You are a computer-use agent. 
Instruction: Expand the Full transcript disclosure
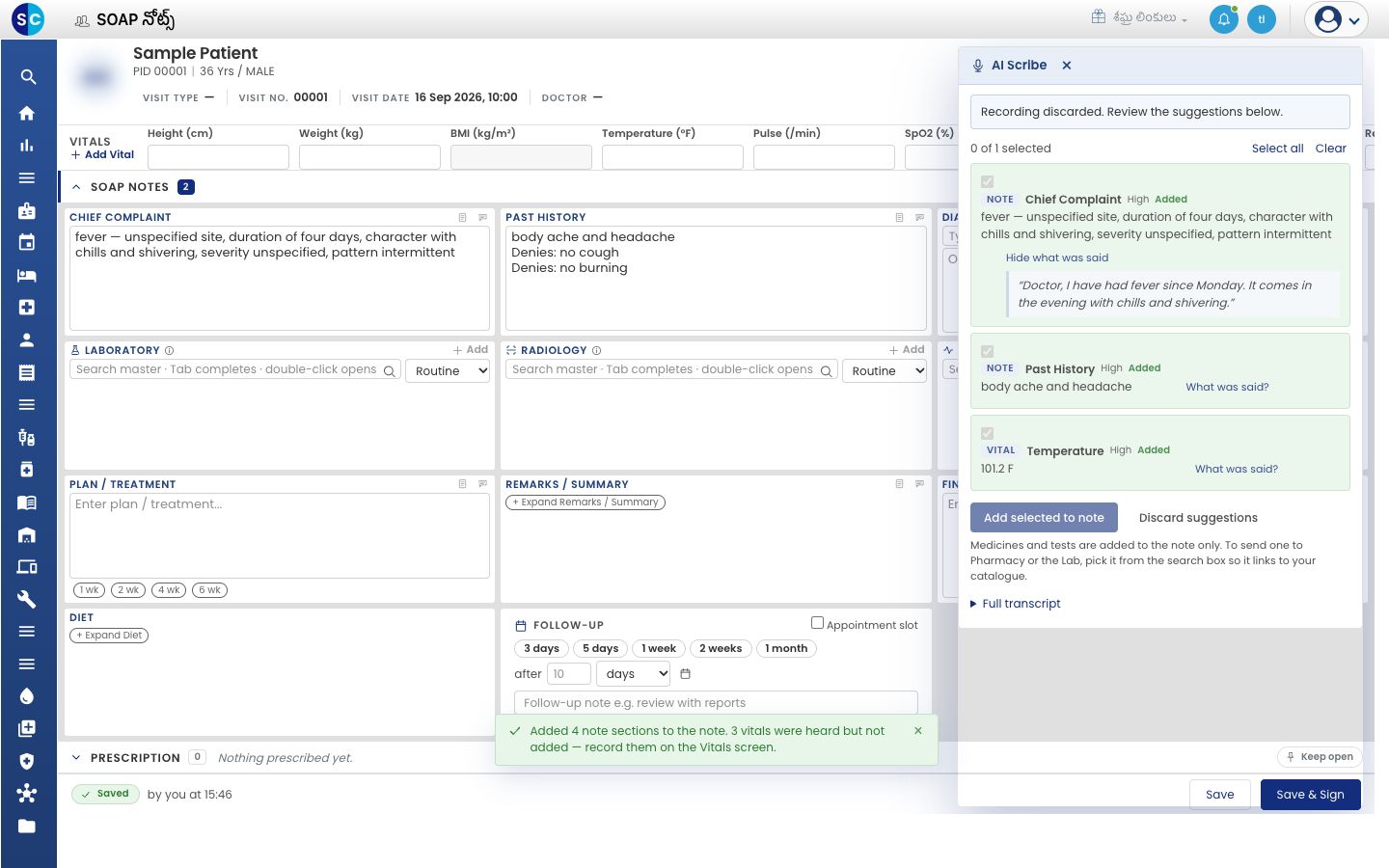click(x=1016, y=604)
